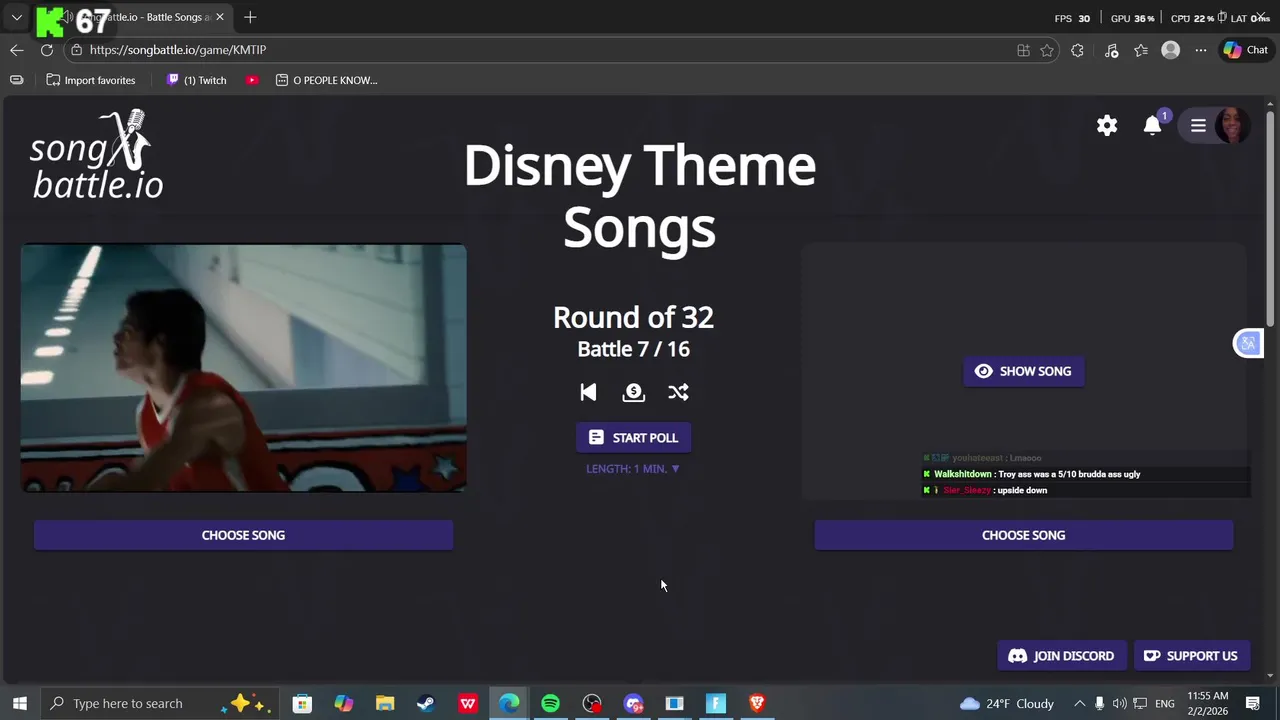Go to the songbattle.io logo home
This screenshot has height=720, width=1280.
coord(97,155)
